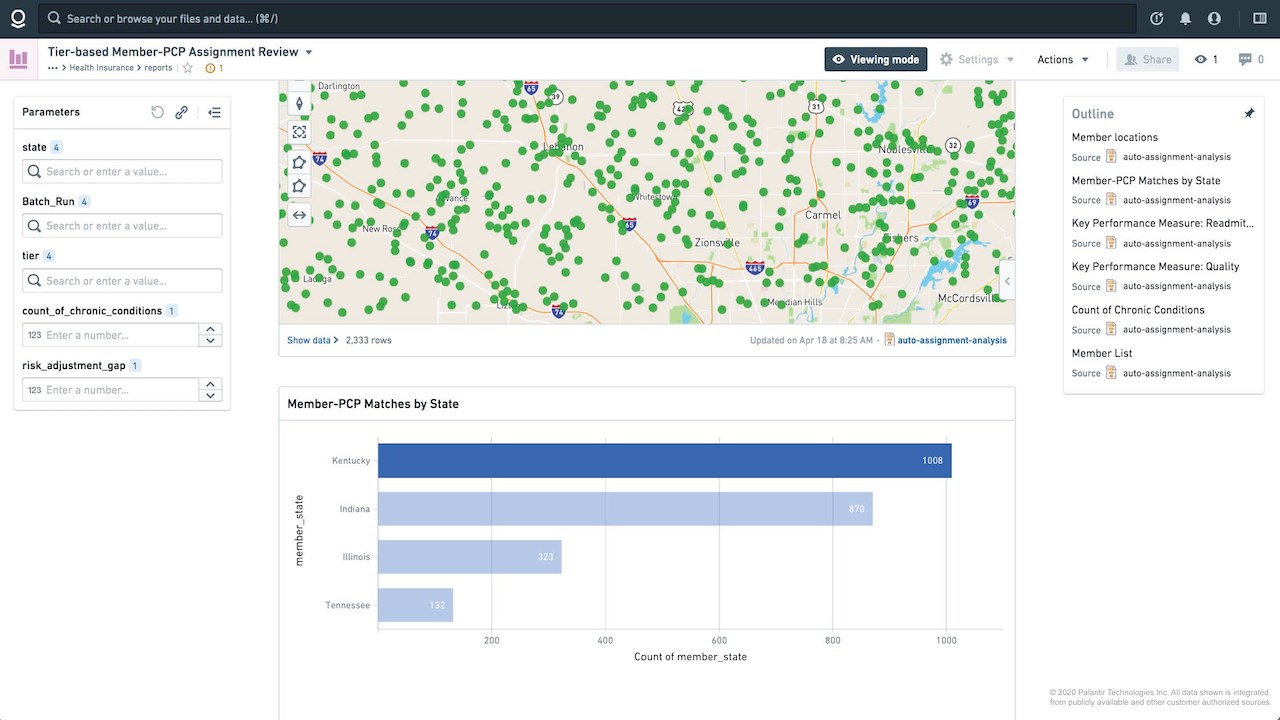Screen dimensions: 1280x720
Task: Open the Settings dropdown
Action: [x=977, y=60]
